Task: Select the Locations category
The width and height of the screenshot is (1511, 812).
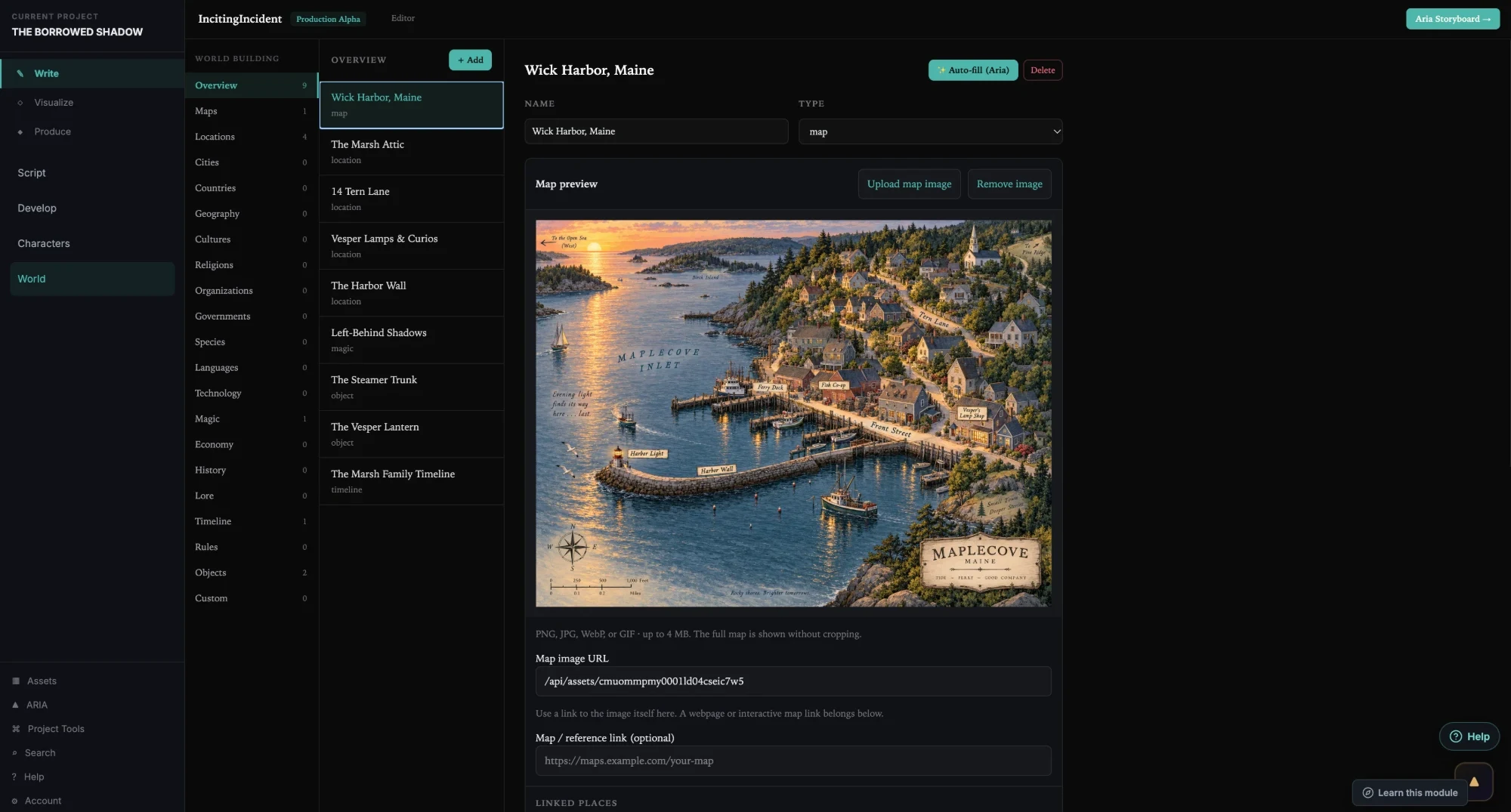Action: (252, 137)
